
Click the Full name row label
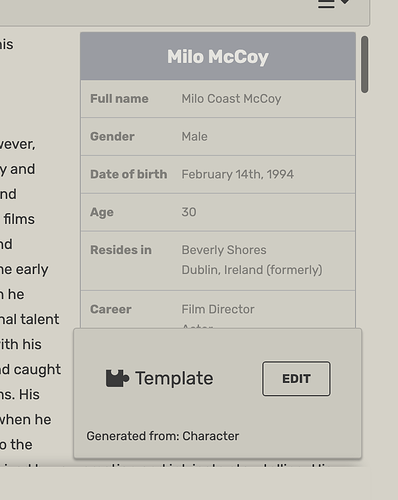pos(119,99)
